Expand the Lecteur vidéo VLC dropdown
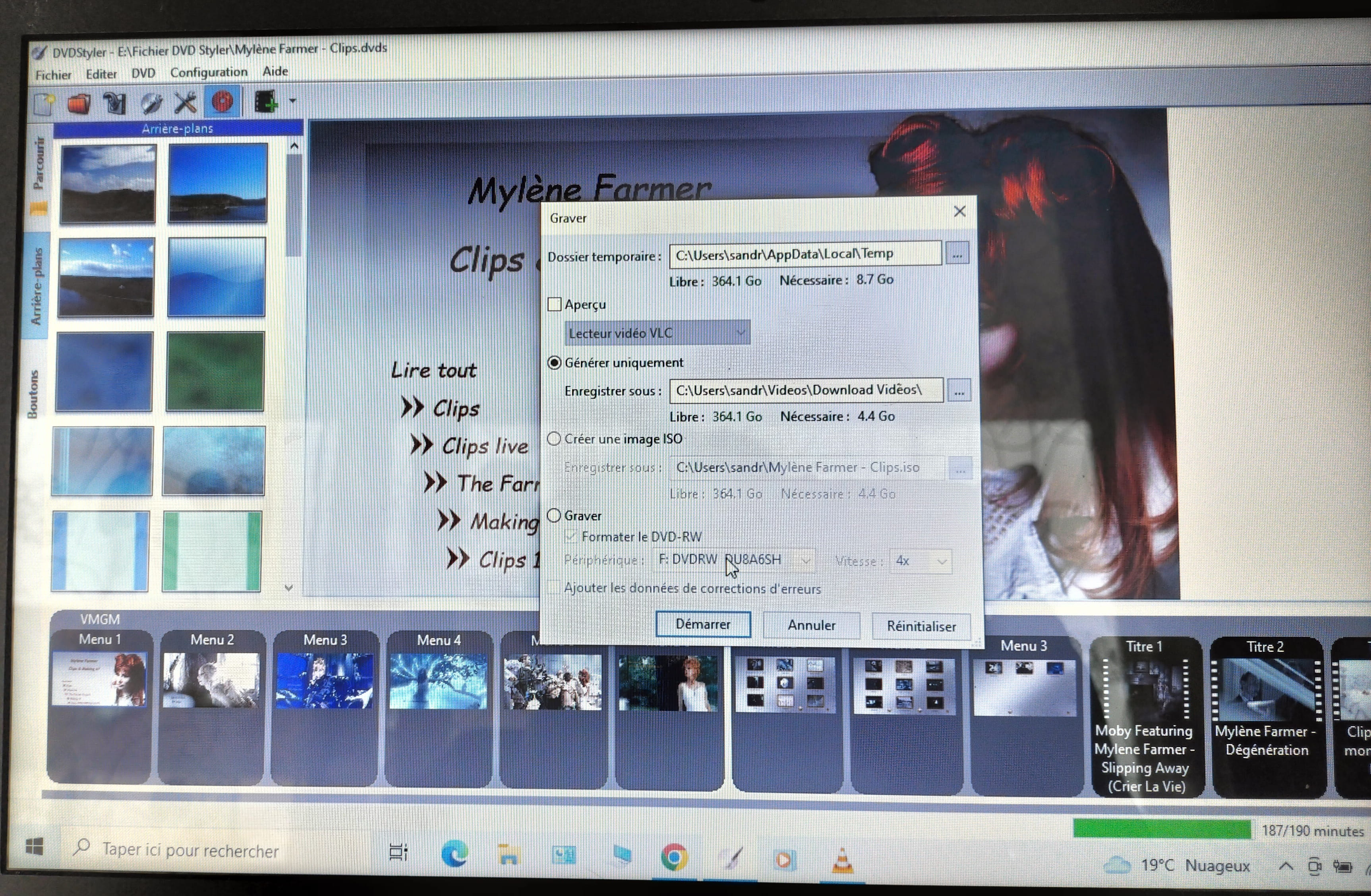1371x896 pixels. click(657, 333)
